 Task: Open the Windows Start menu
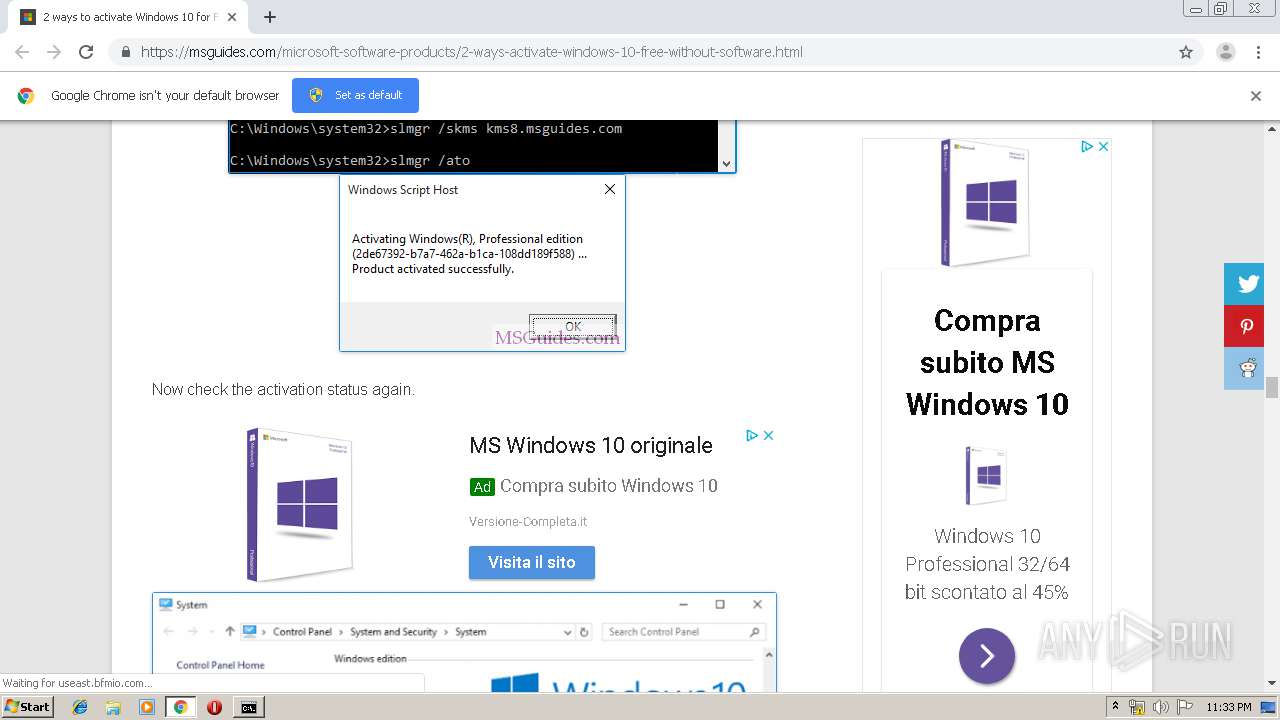coord(27,706)
